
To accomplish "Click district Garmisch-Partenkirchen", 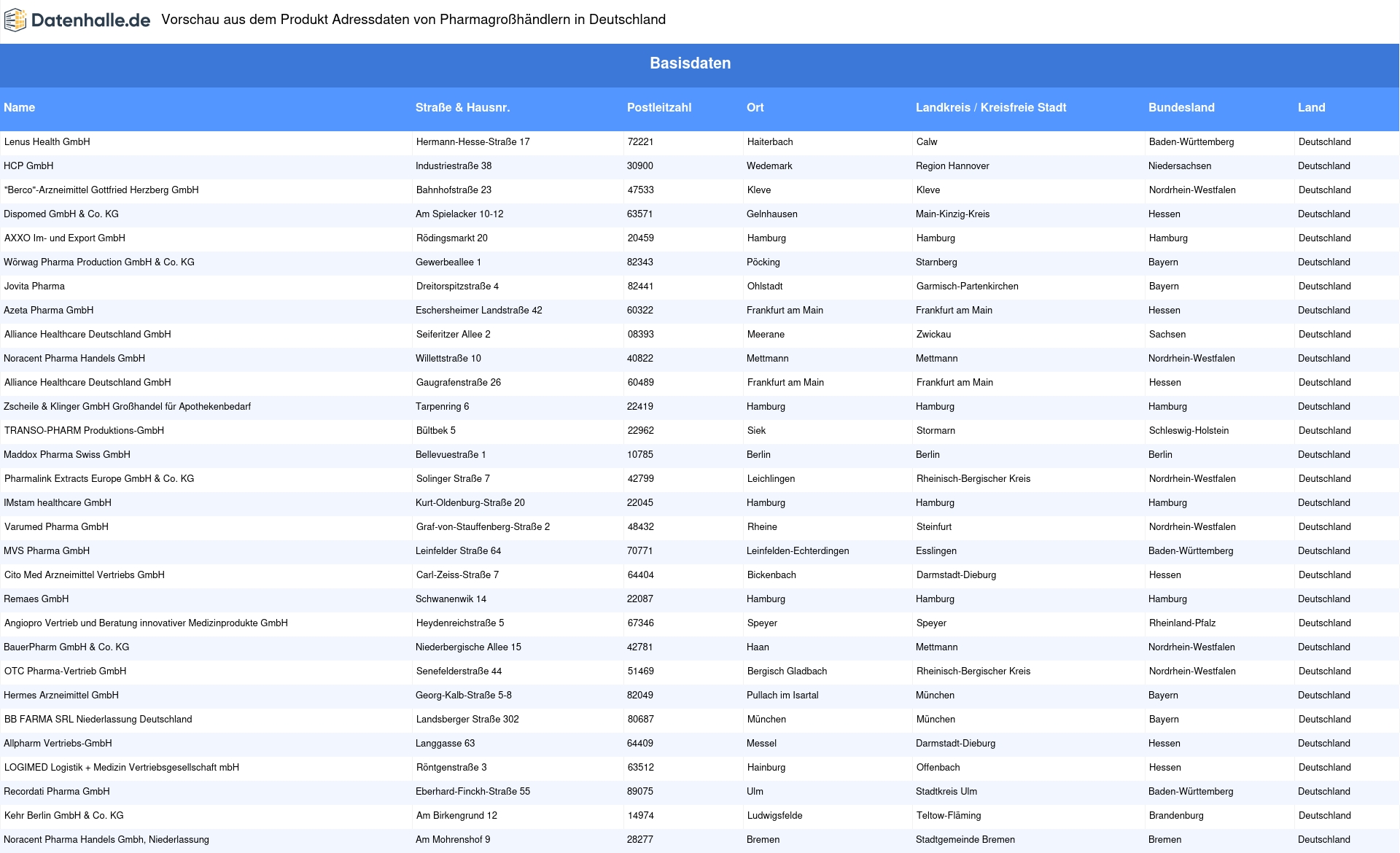I will 968,286.
